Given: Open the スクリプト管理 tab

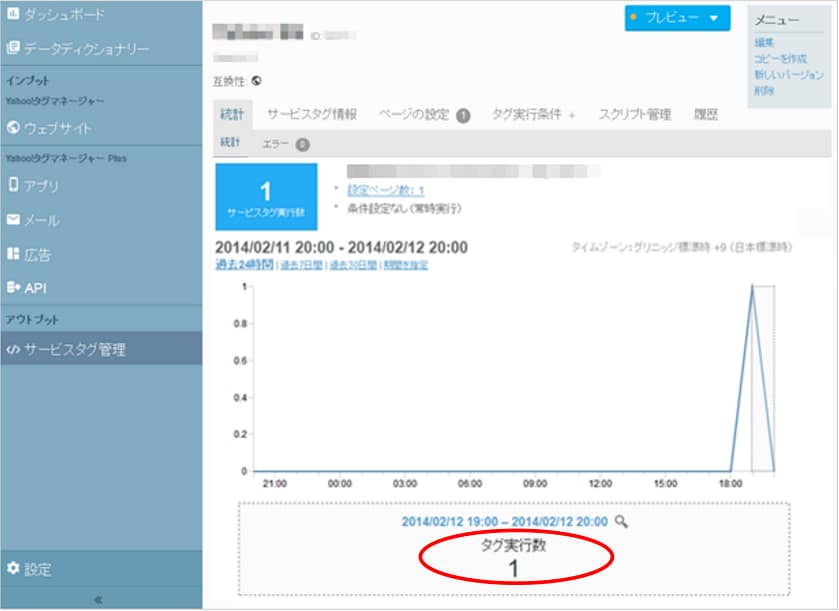Looking at the screenshot, I should [x=634, y=115].
